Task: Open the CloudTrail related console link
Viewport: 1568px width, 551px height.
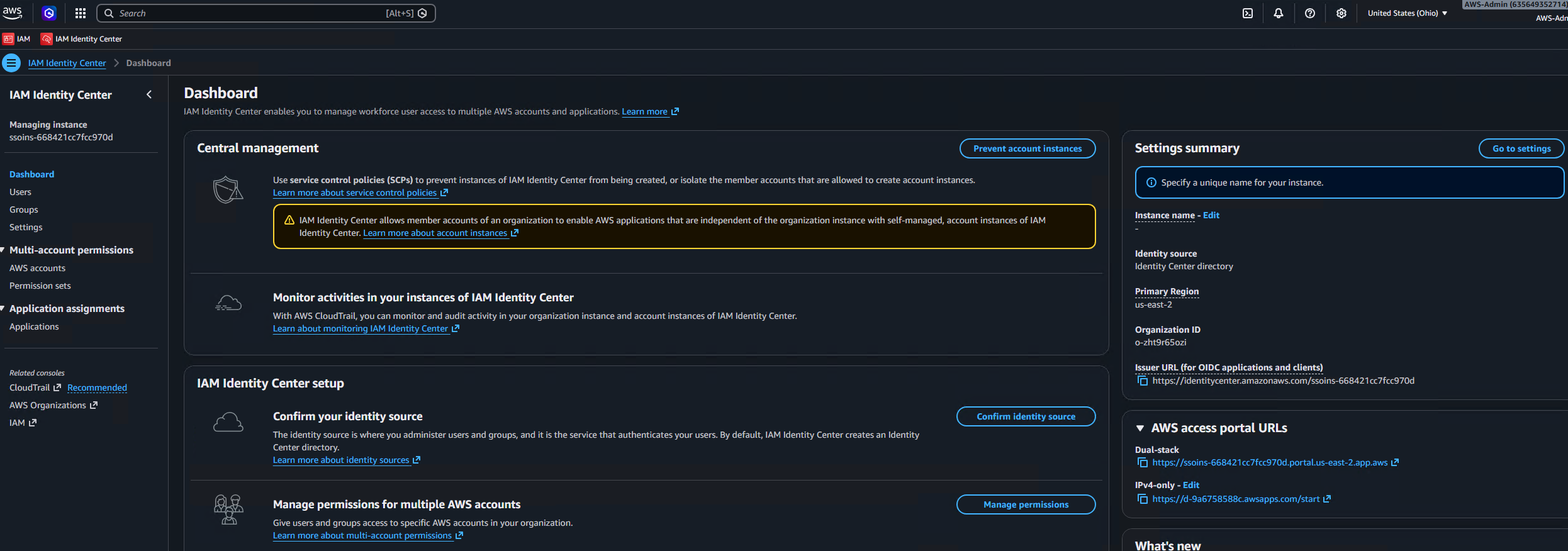Action: pyautogui.click(x=35, y=387)
